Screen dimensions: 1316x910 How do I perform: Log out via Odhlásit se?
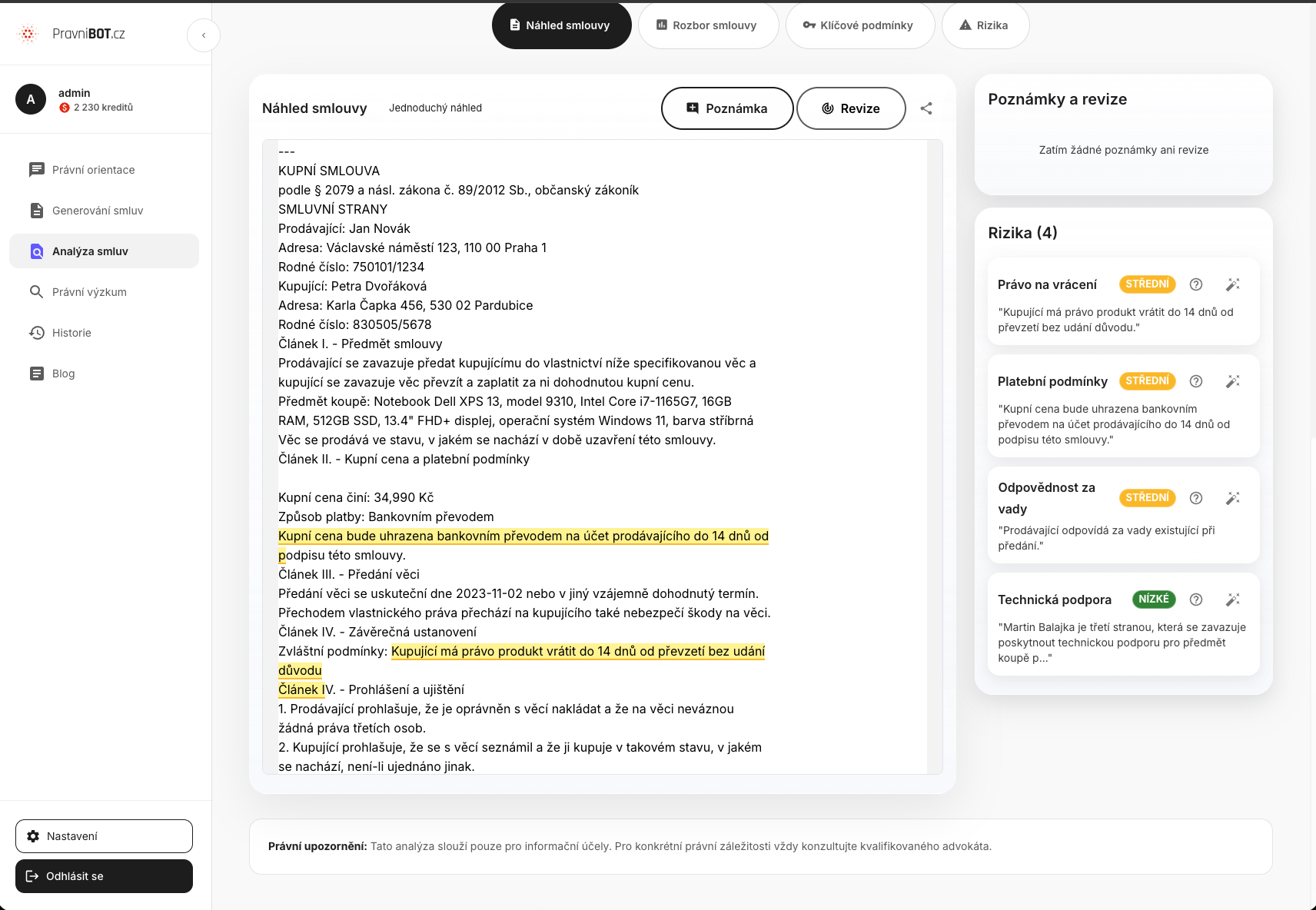pos(104,876)
